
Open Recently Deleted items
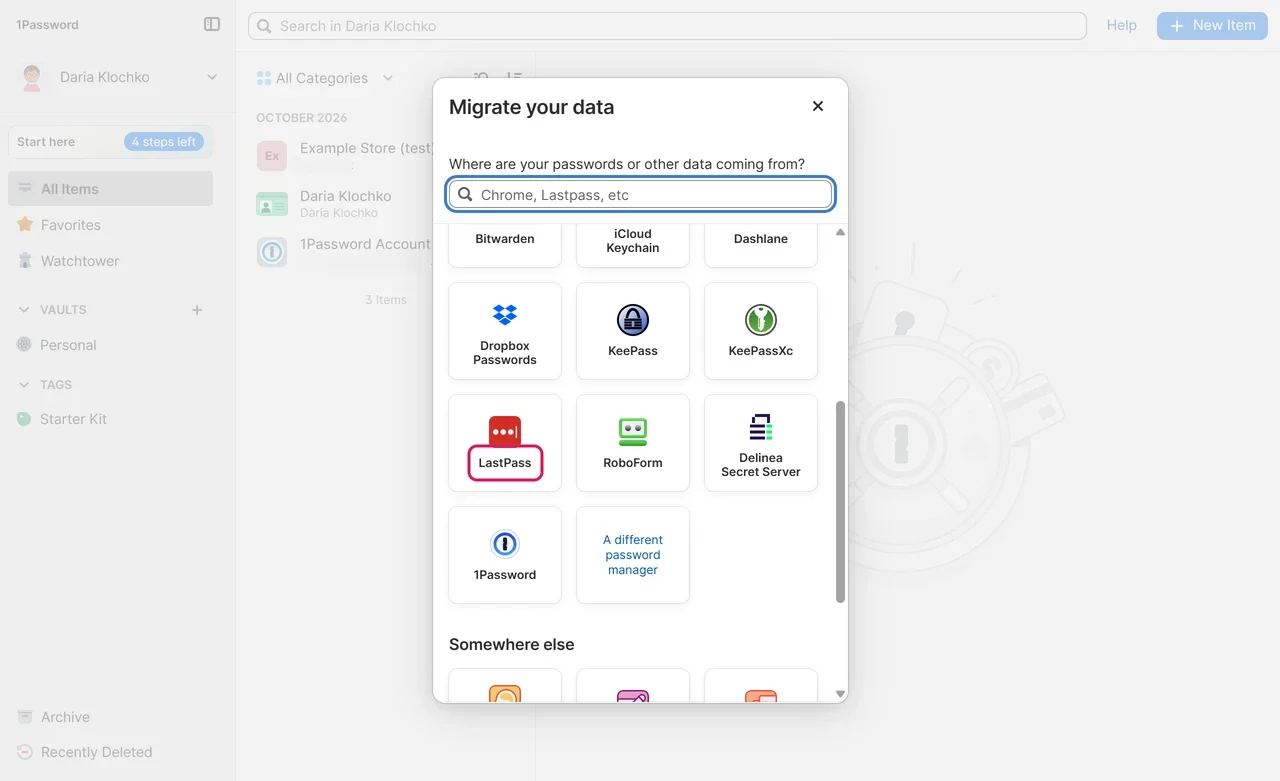click(x=110, y=752)
